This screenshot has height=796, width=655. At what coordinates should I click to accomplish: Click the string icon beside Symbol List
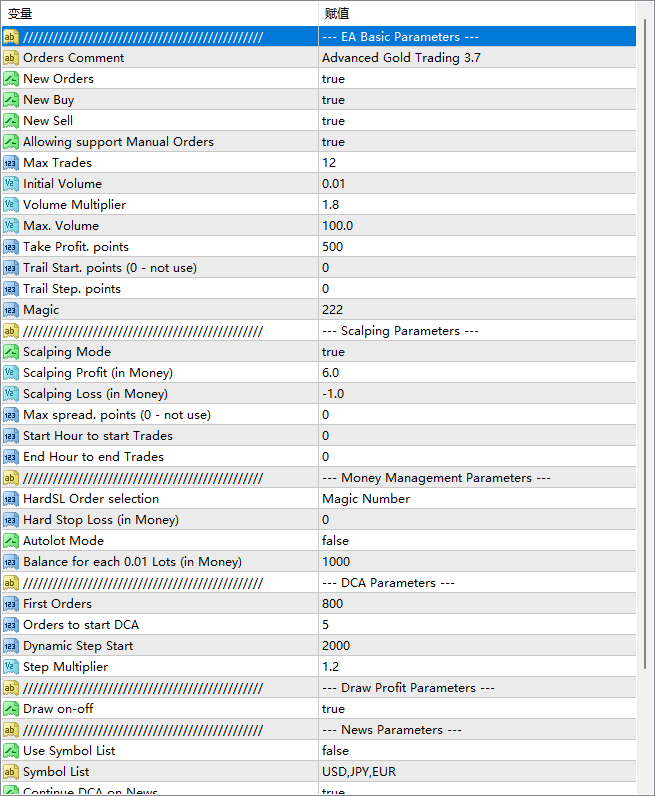tap(11, 772)
